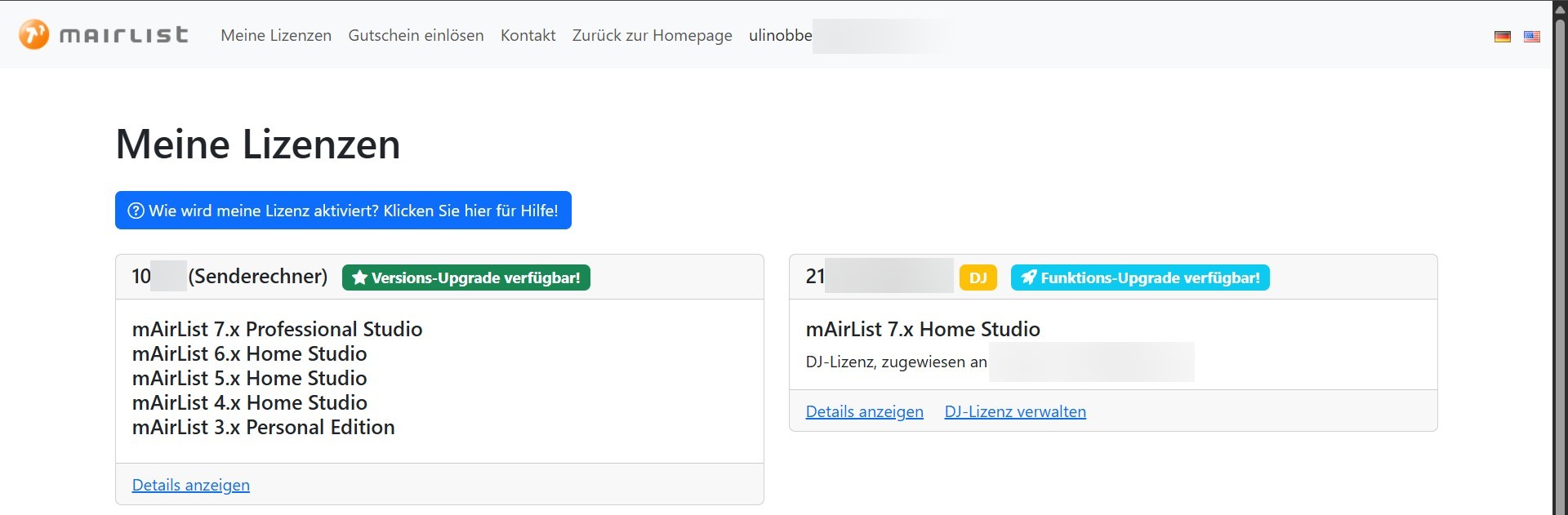This screenshot has width=1568, height=515.
Task: Click the yellow DJ badge
Action: pos(978,277)
